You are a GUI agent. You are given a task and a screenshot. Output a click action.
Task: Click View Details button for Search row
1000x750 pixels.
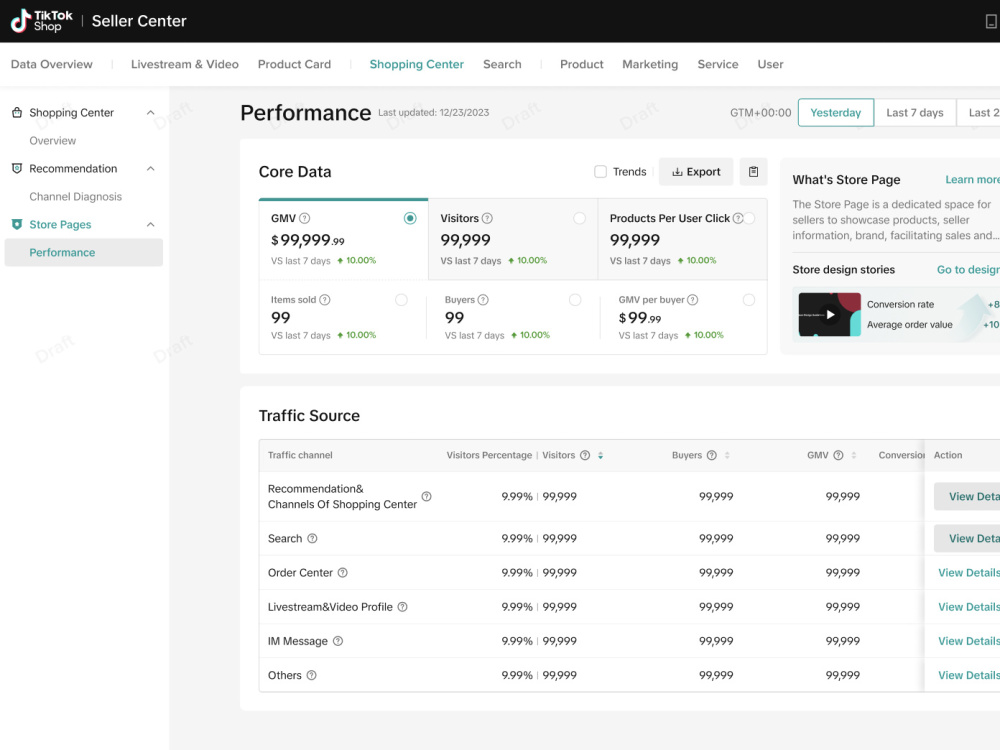tap(967, 538)
